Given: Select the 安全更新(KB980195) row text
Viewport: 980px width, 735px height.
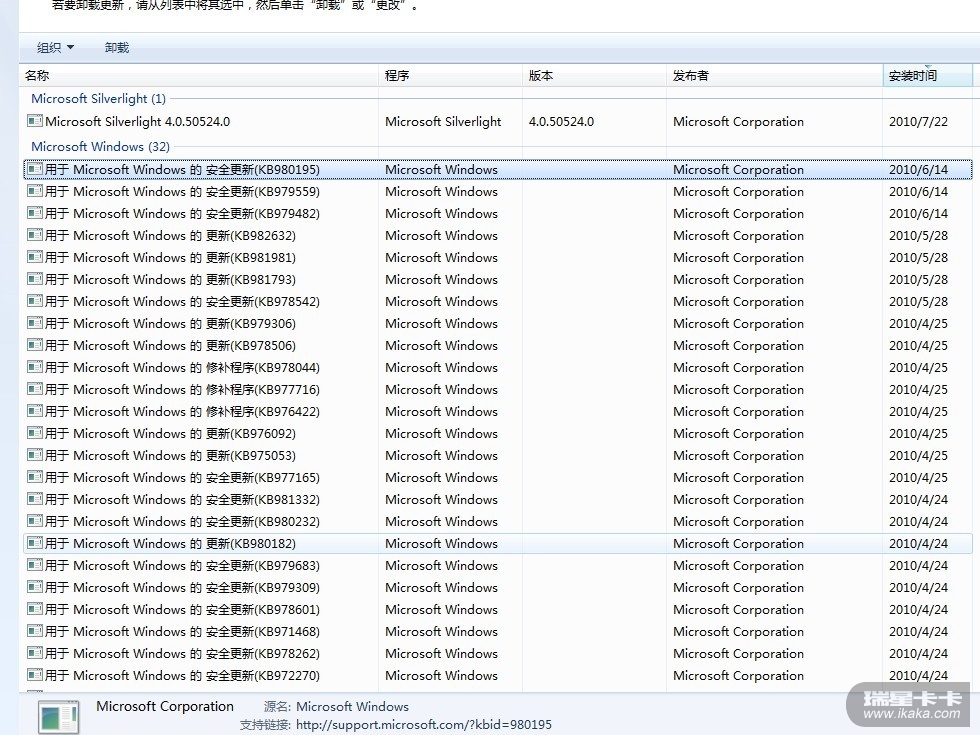Looking at the screenshot, I should click(x=182, y=169).
